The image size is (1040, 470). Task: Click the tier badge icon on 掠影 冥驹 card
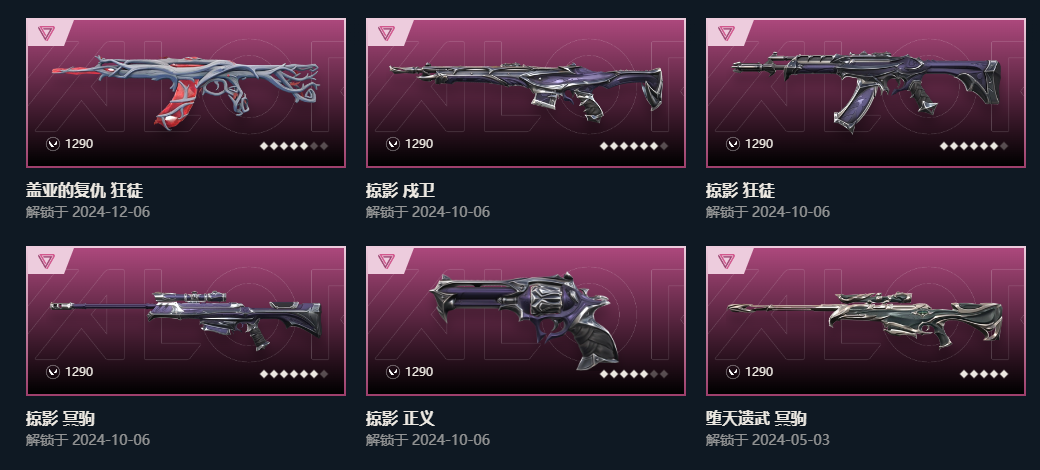click(x=46, y=261)
